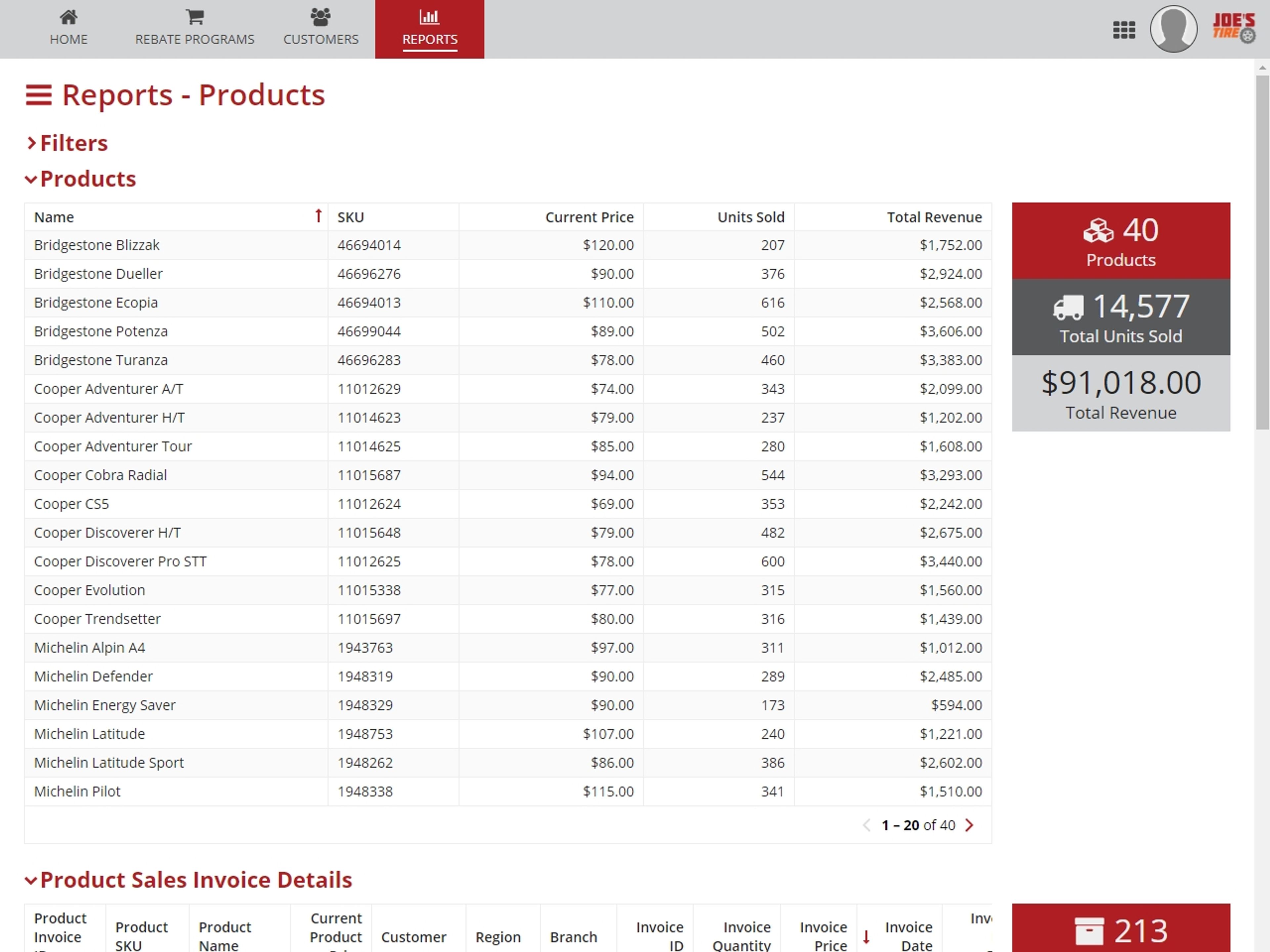Select the Cooper Discoverer H/T row
Screen dimensions: 1270x952
[508, 533]
